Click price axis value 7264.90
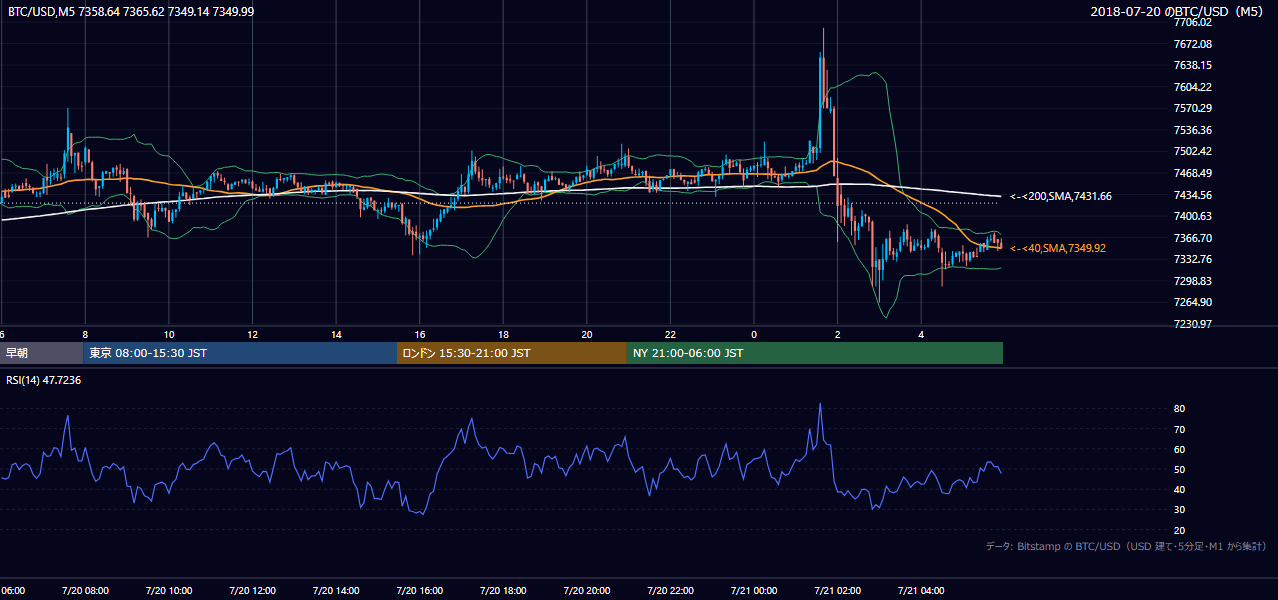Image resolution: width=1278 pixels, height=600 pixels. [1192, 302]
